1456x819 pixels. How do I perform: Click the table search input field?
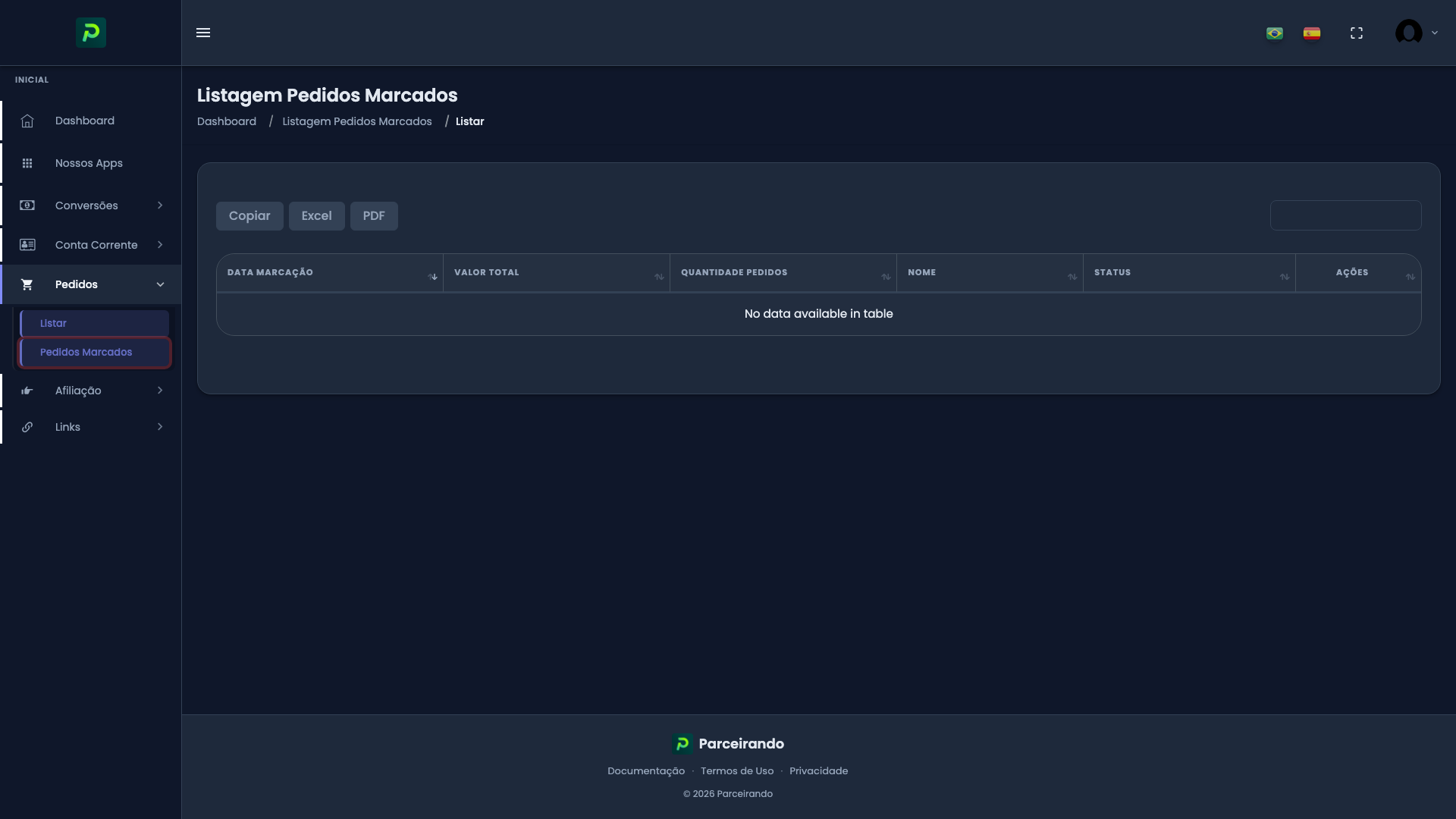click(1345, 215)
